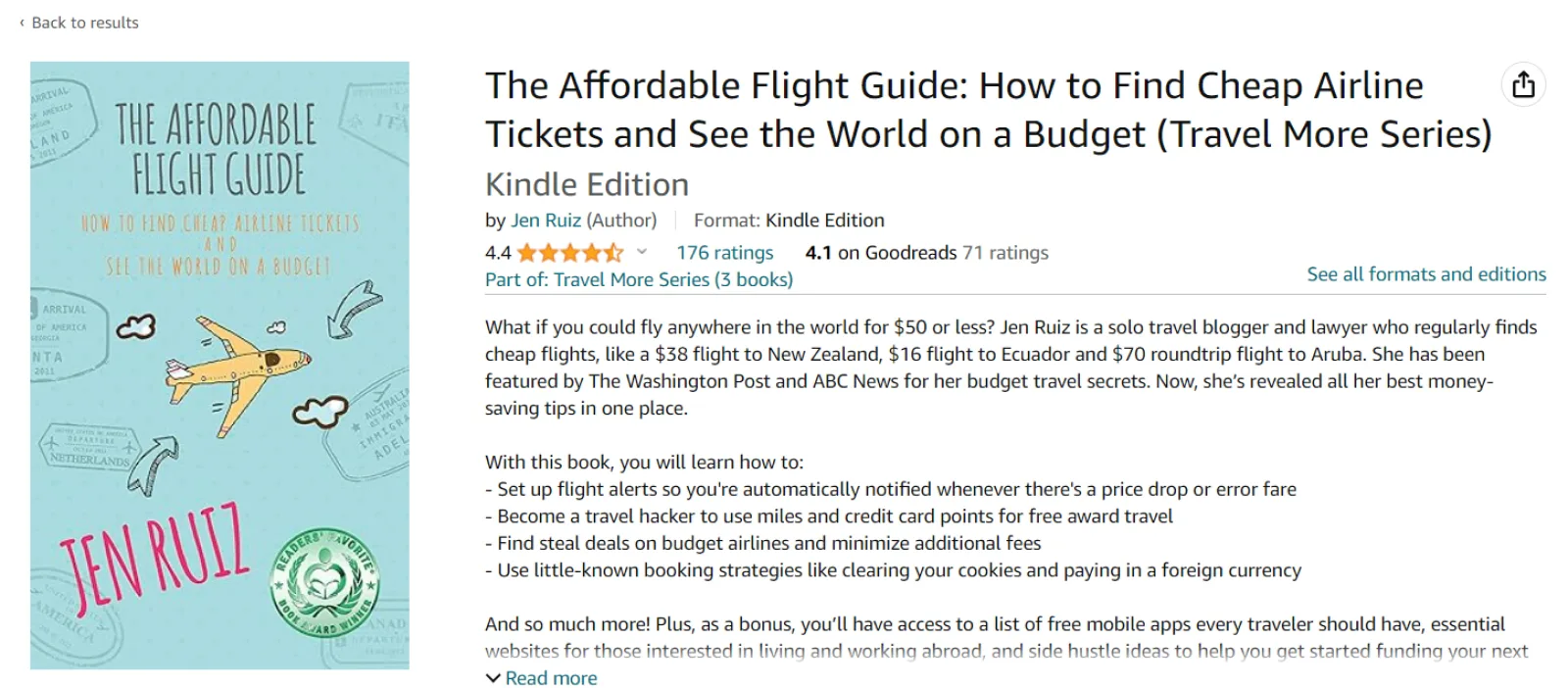The image size is (1568, 688).
Task: Click the down chevron beside 'Read more'
Action: click(493, 678)
